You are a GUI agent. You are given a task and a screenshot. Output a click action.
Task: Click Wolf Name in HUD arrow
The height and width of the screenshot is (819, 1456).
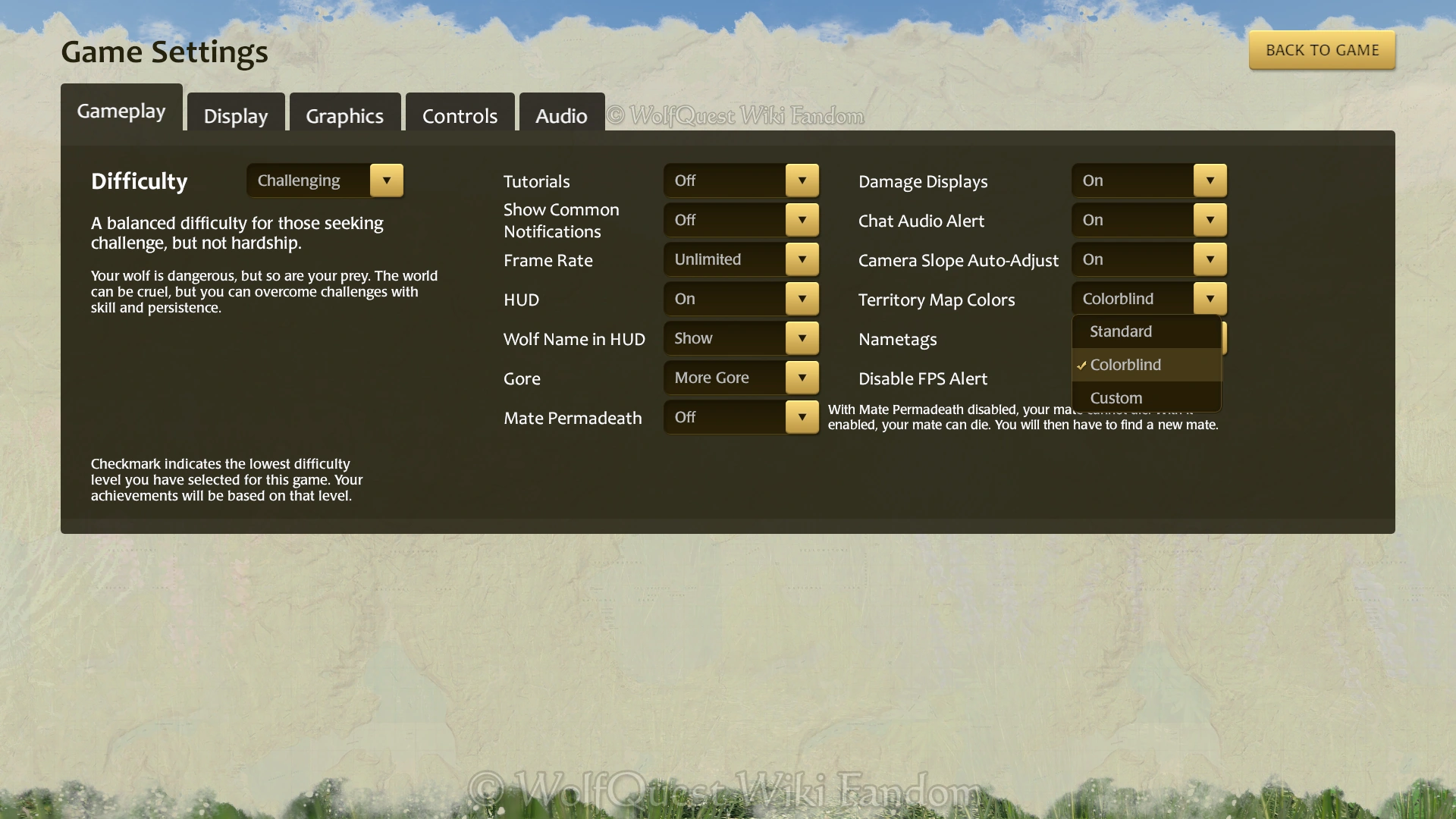click(x=802, y=338)
